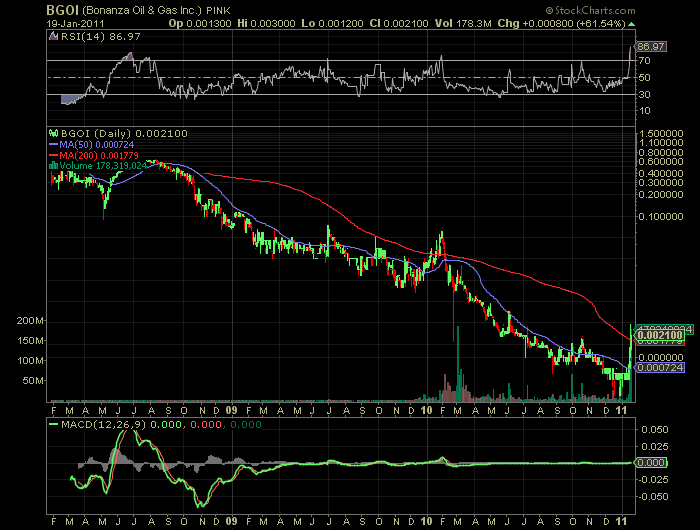Click the MACD 0.050 axis label
Viewport: 700px width, 530px height.
654,430
